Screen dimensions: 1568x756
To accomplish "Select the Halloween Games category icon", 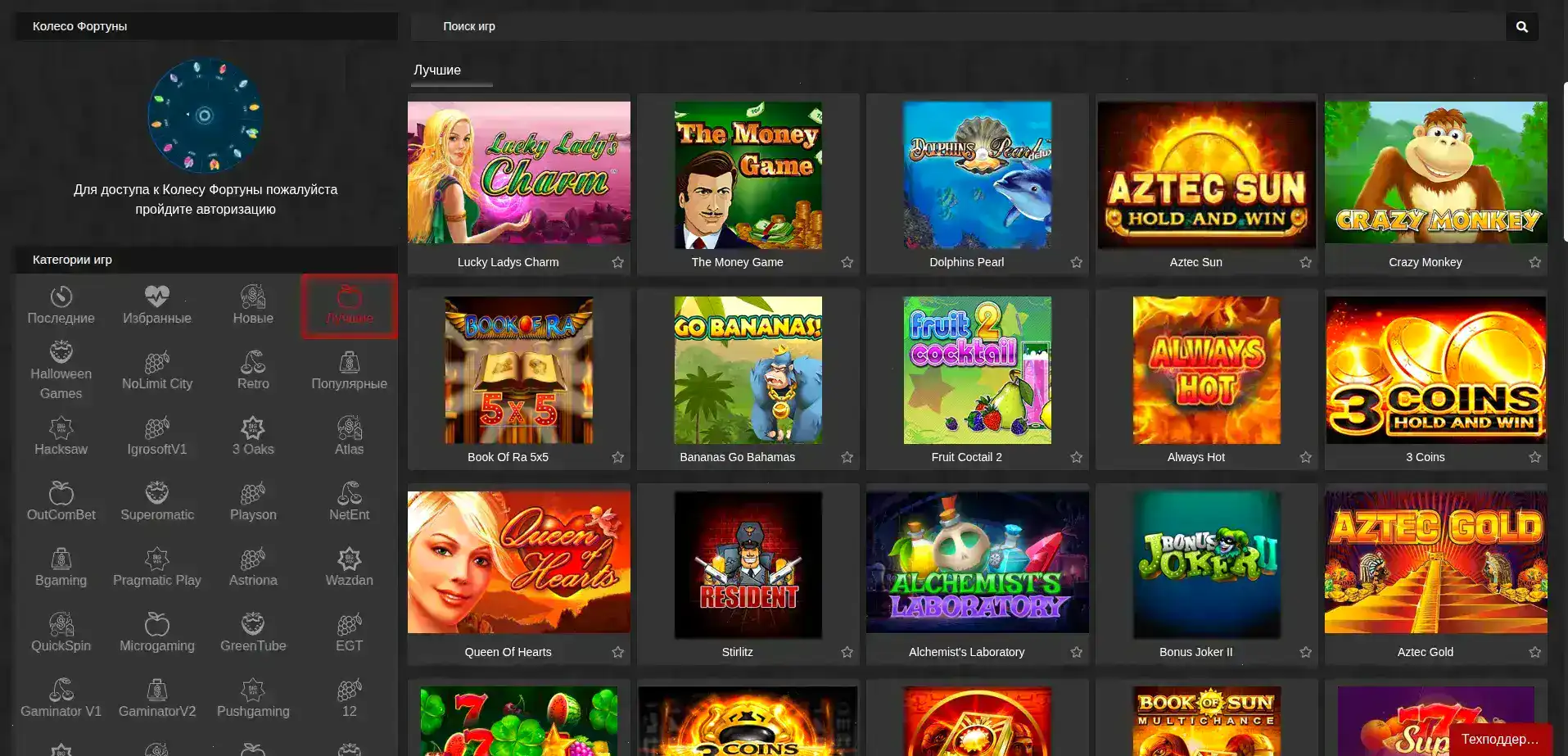I will tap(61, 370).
